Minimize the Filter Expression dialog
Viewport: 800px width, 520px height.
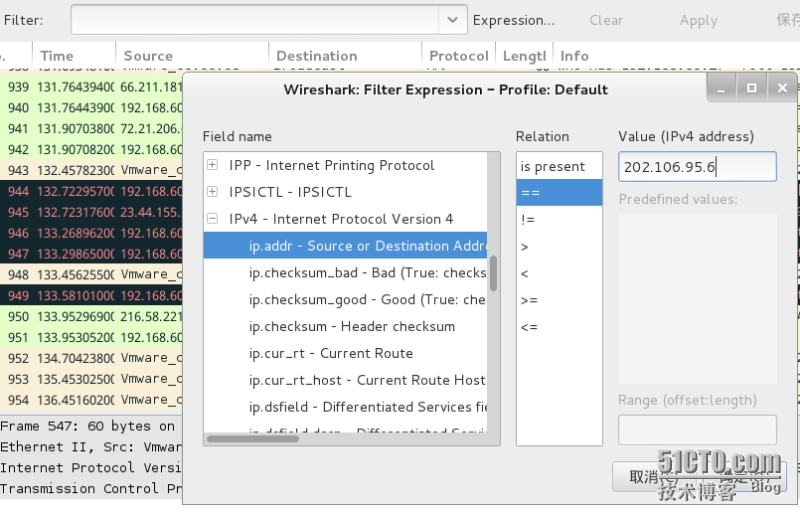[721, 88]
